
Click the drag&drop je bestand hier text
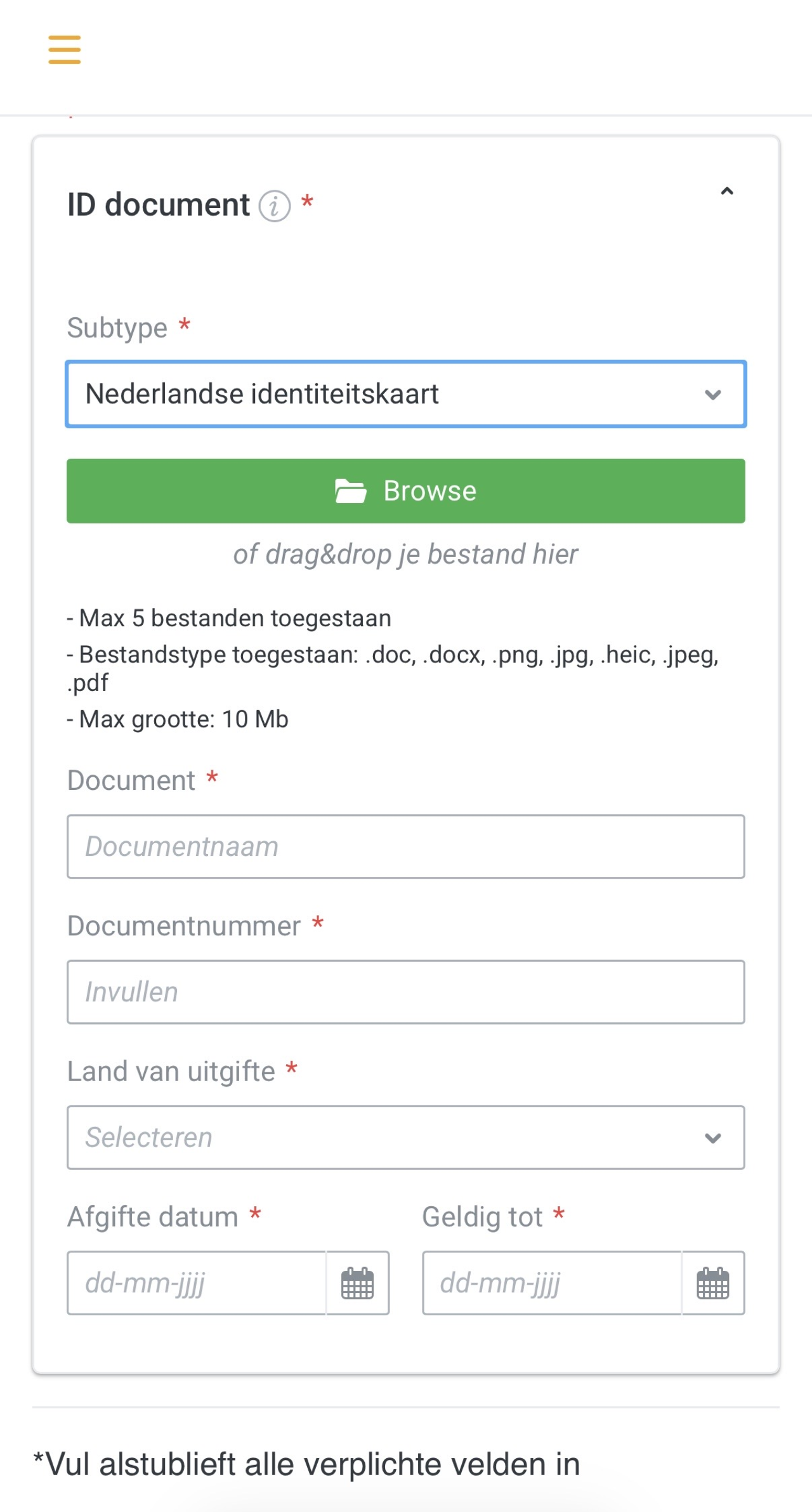[x=406, y=554]
